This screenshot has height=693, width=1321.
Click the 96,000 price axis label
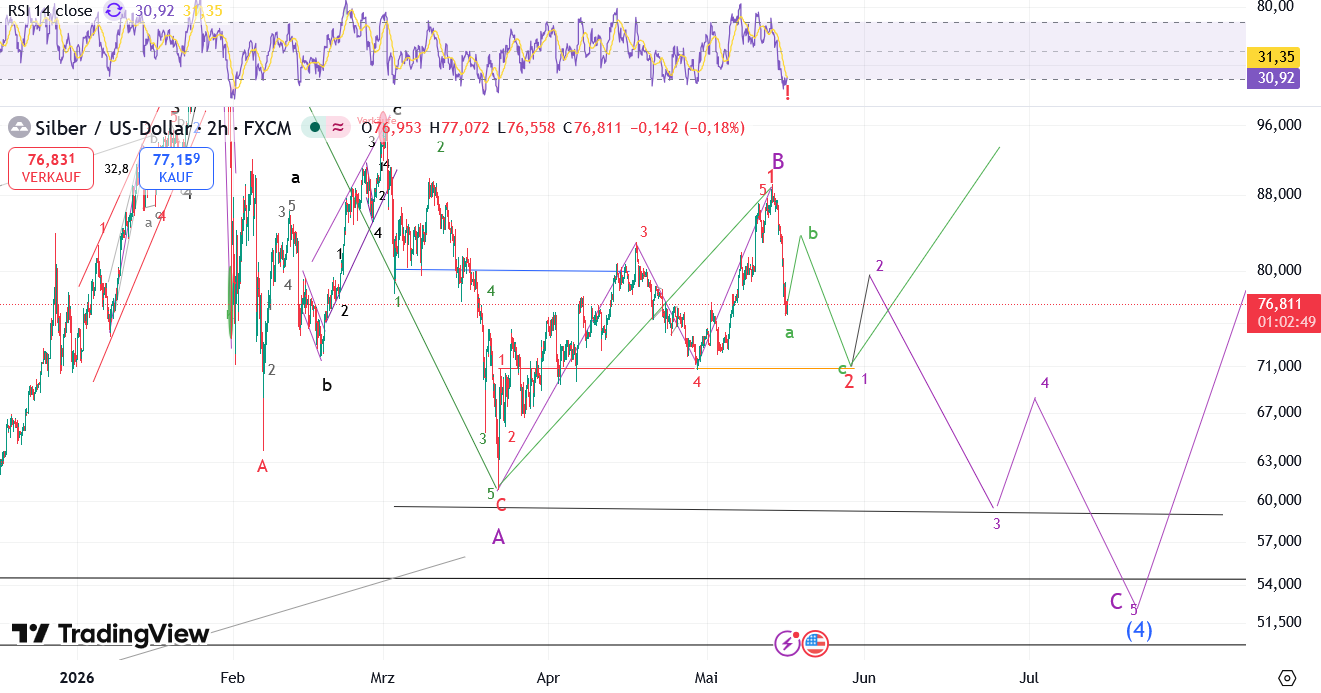tap(1279, 125)
